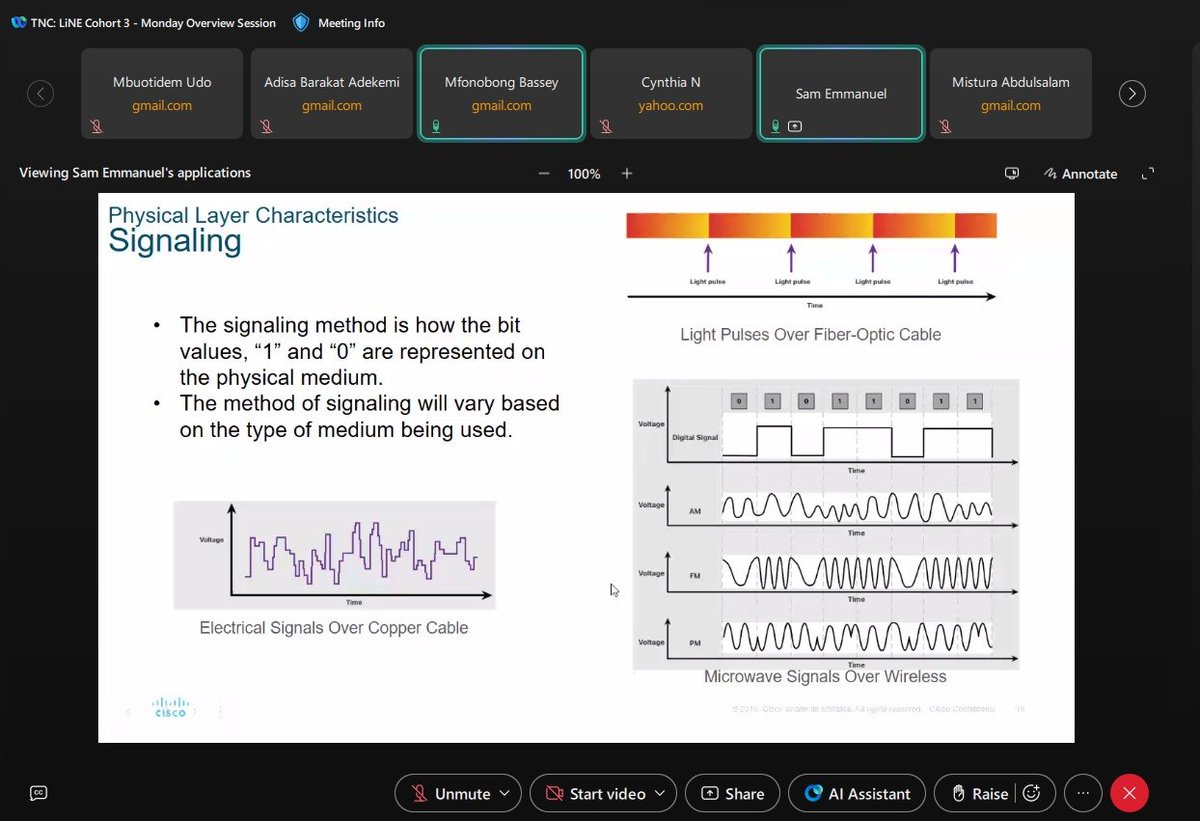Image resolution: width=1200 pixels, height=821 pixels.
Task: Open the emoji reactions smiley icon
Action: click(x=1033, y=793)
